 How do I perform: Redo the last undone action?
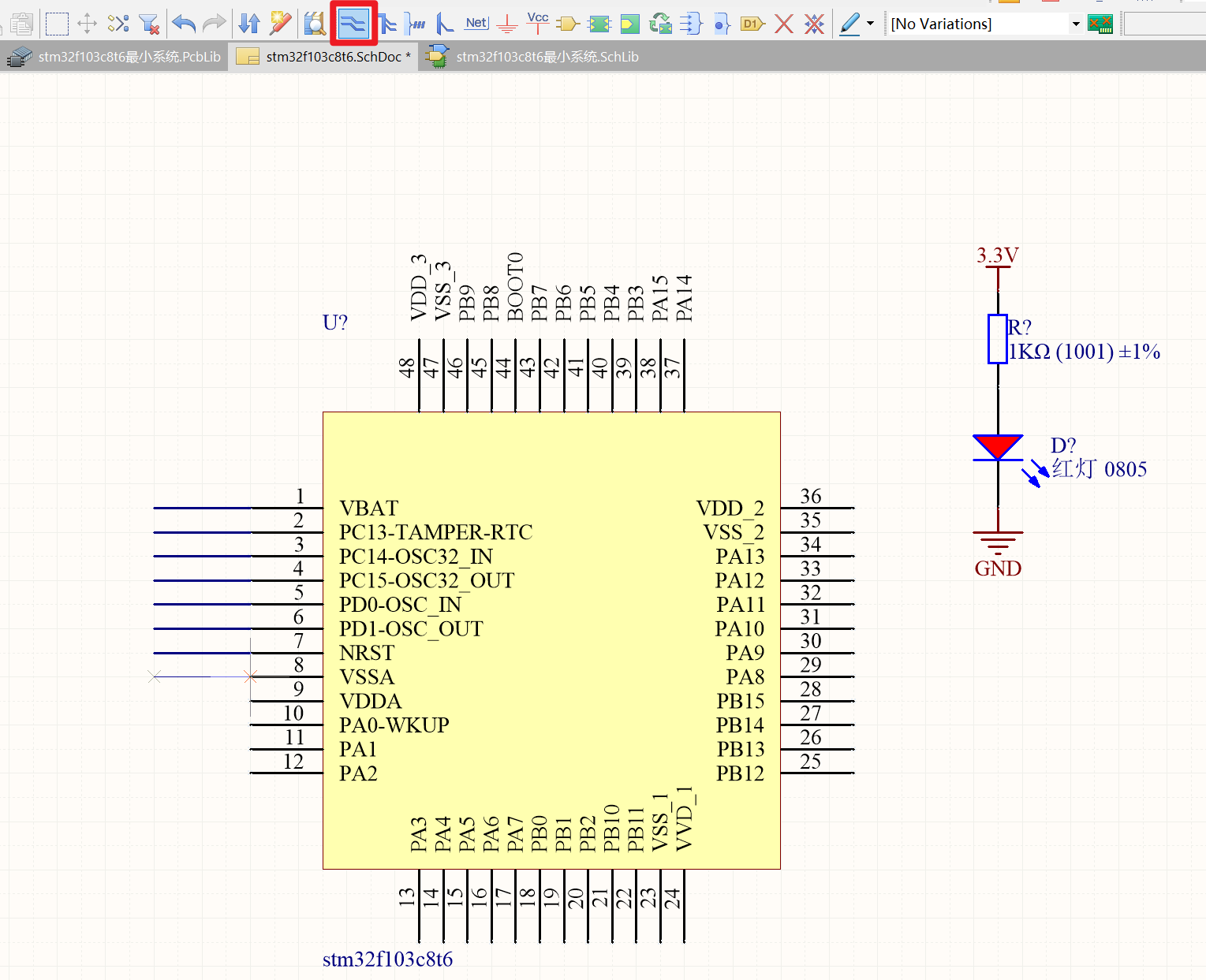pos(215,24)
